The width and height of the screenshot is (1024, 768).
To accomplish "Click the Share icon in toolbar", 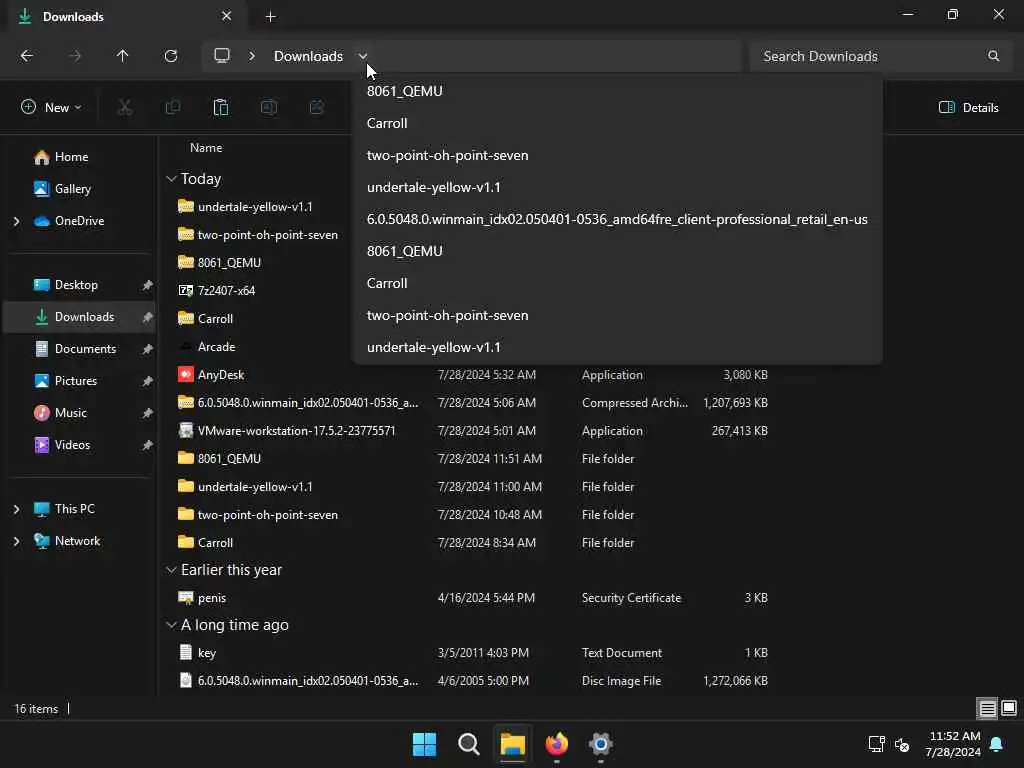I will 317,107.
